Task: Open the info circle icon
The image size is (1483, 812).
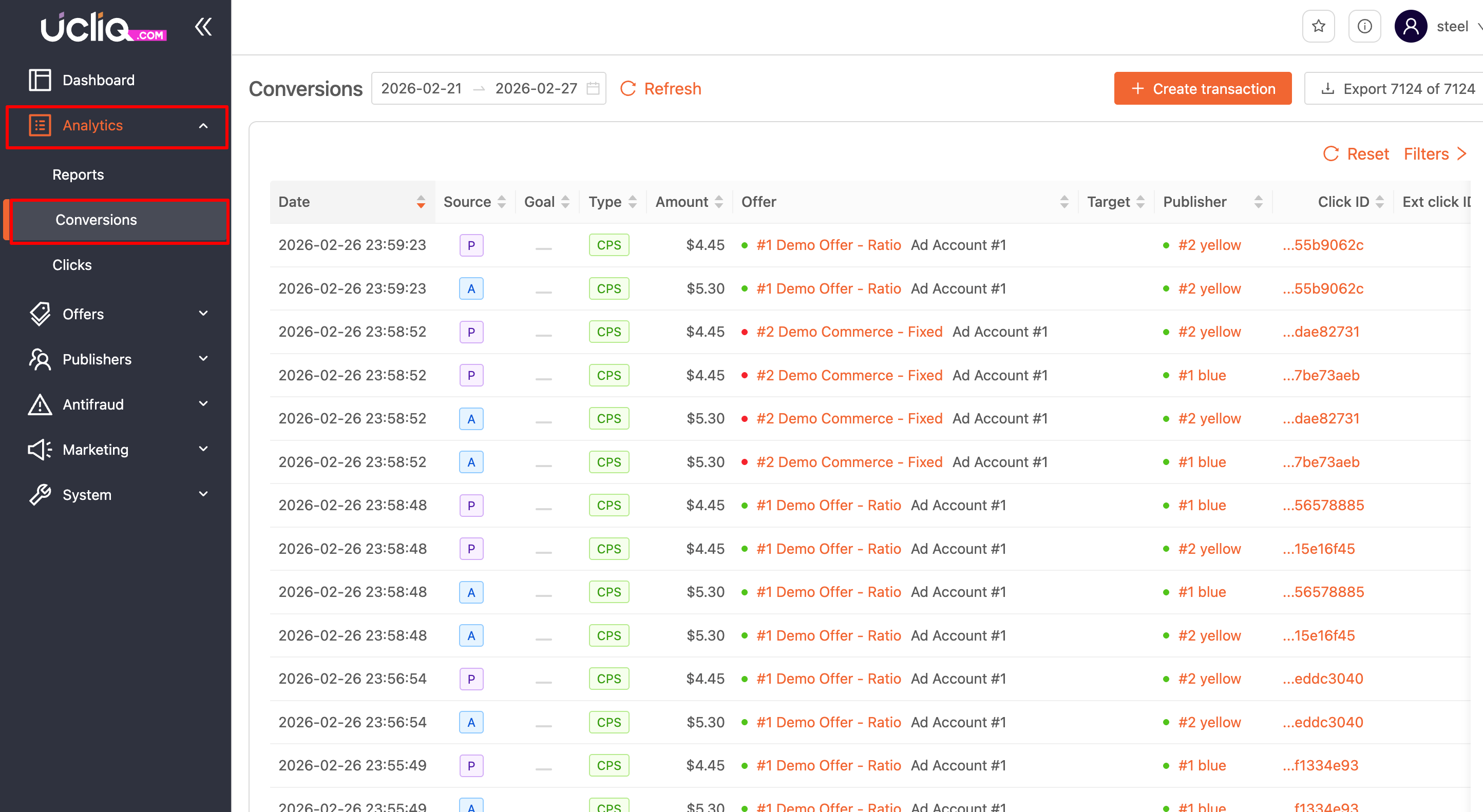Action: tap(1364, 27)
